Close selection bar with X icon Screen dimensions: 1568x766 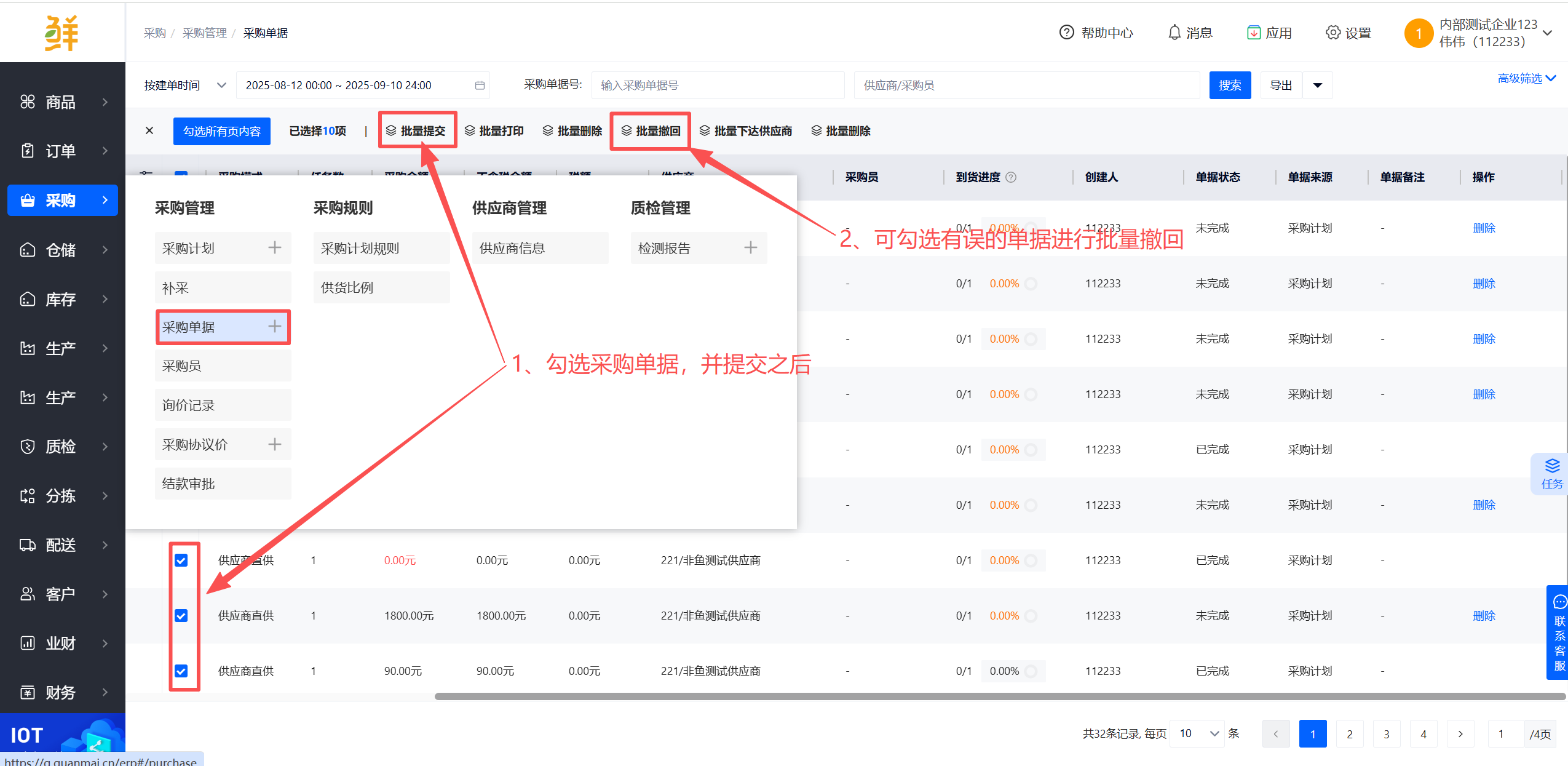tap(149, 130)
